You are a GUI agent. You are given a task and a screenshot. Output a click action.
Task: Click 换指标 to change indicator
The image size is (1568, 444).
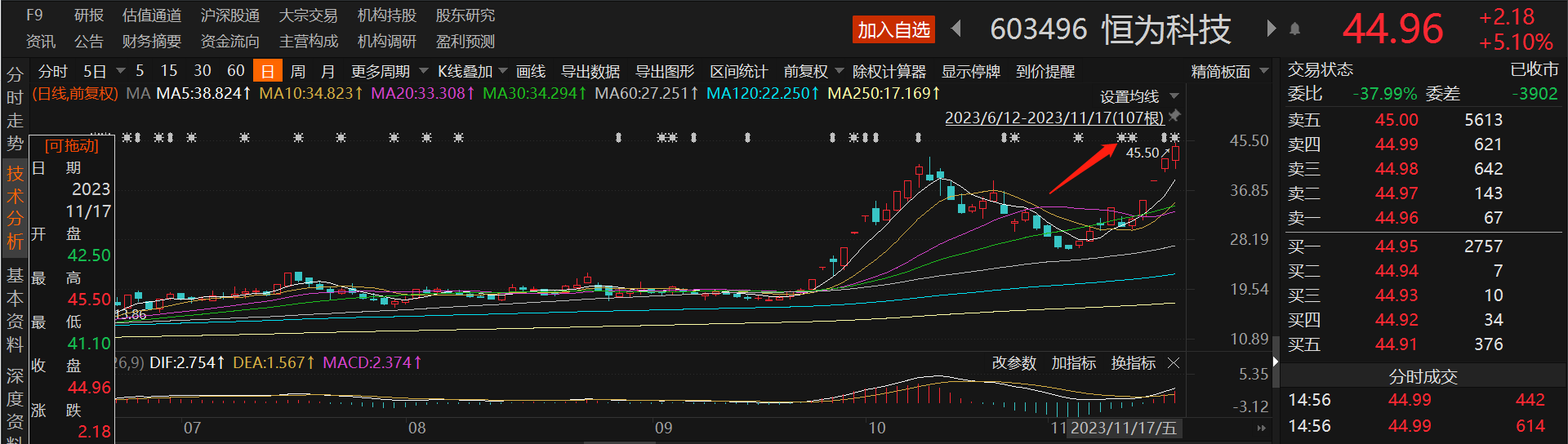point(1134,362)
